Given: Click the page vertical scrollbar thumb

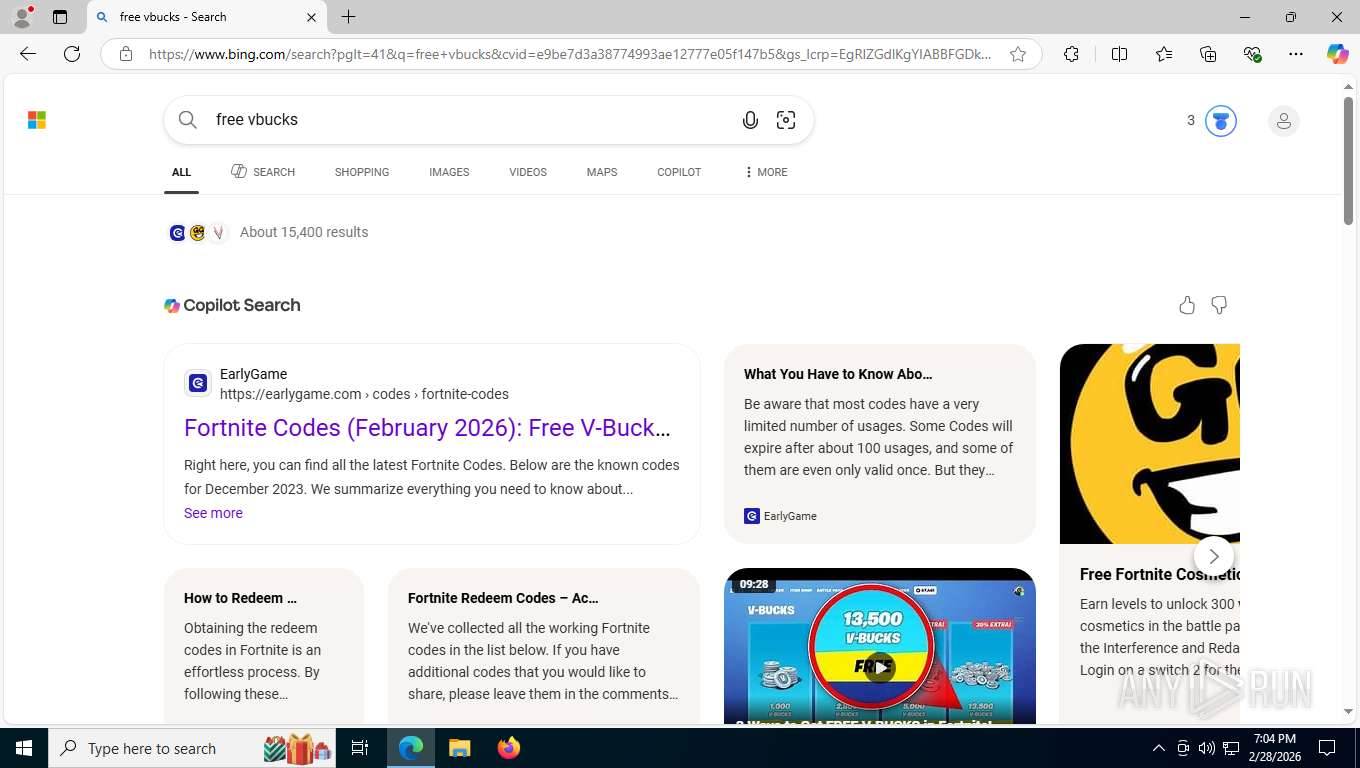Looking at the screenshot, I should [1349, 160].
